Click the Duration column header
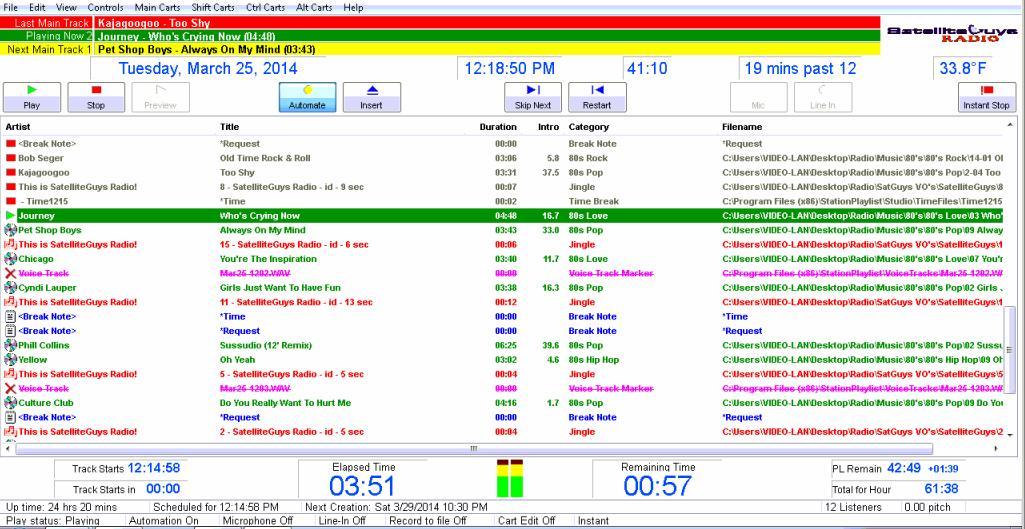This screenshot has width=1025, height=529. (498, 127)
